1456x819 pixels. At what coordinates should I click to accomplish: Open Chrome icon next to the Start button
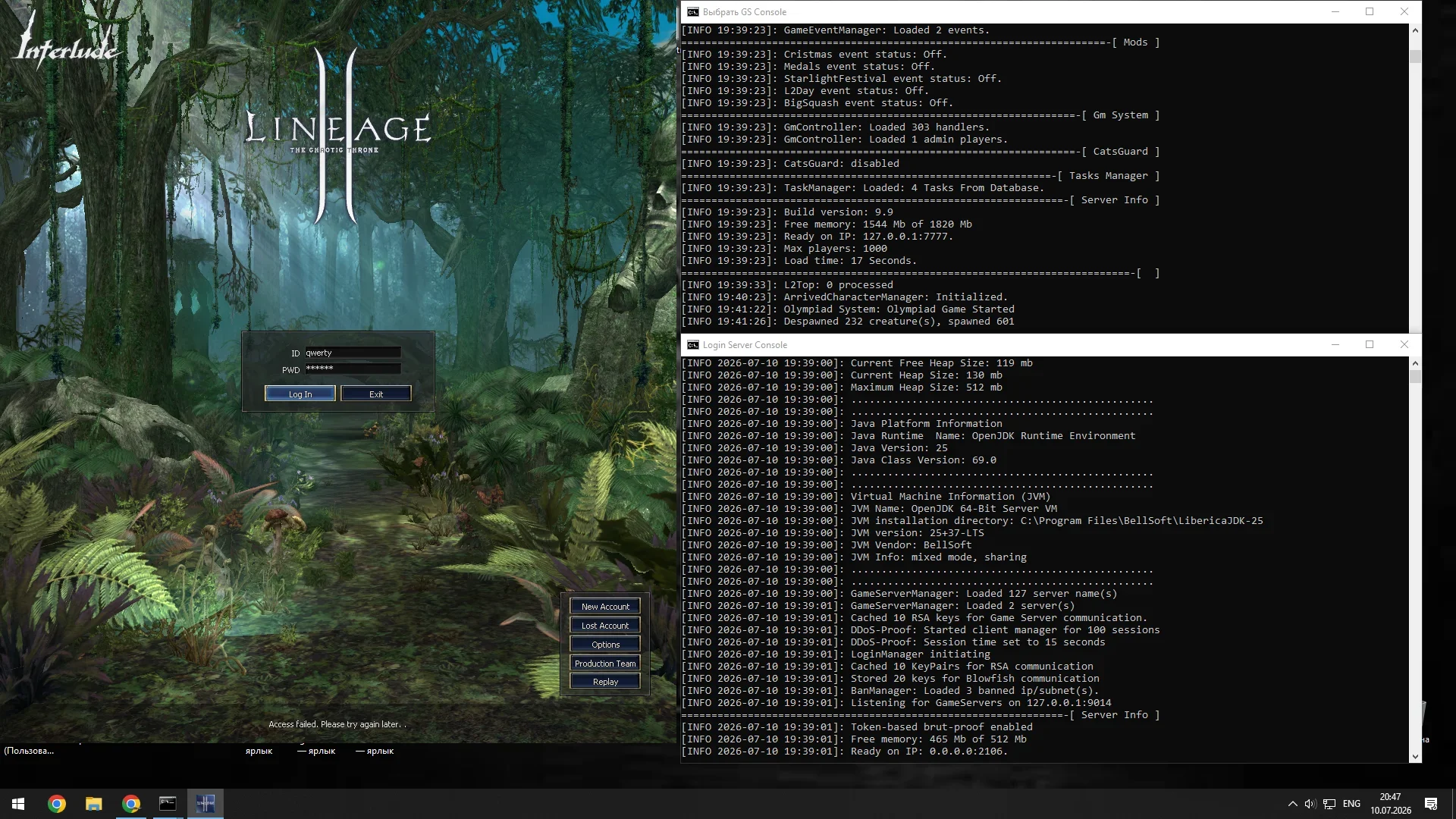click(x=57, y=804)
